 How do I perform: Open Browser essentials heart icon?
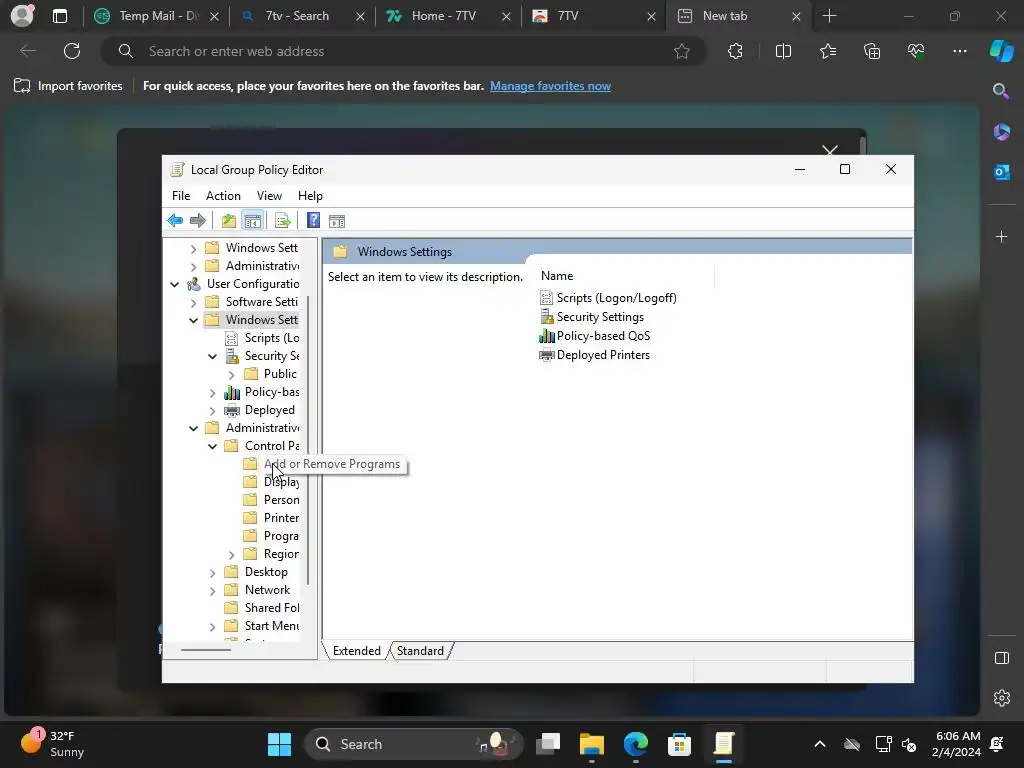[916, 51]
